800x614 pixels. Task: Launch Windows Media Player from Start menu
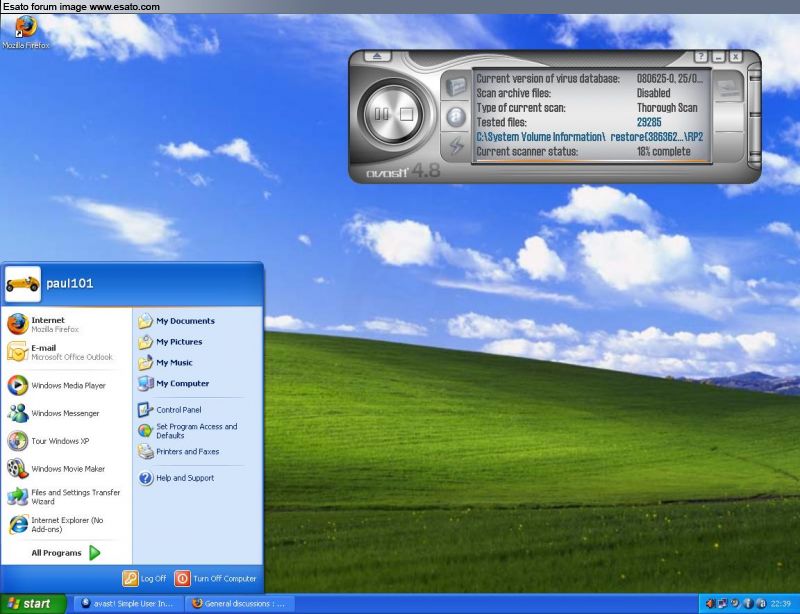[x=65, y=385]
